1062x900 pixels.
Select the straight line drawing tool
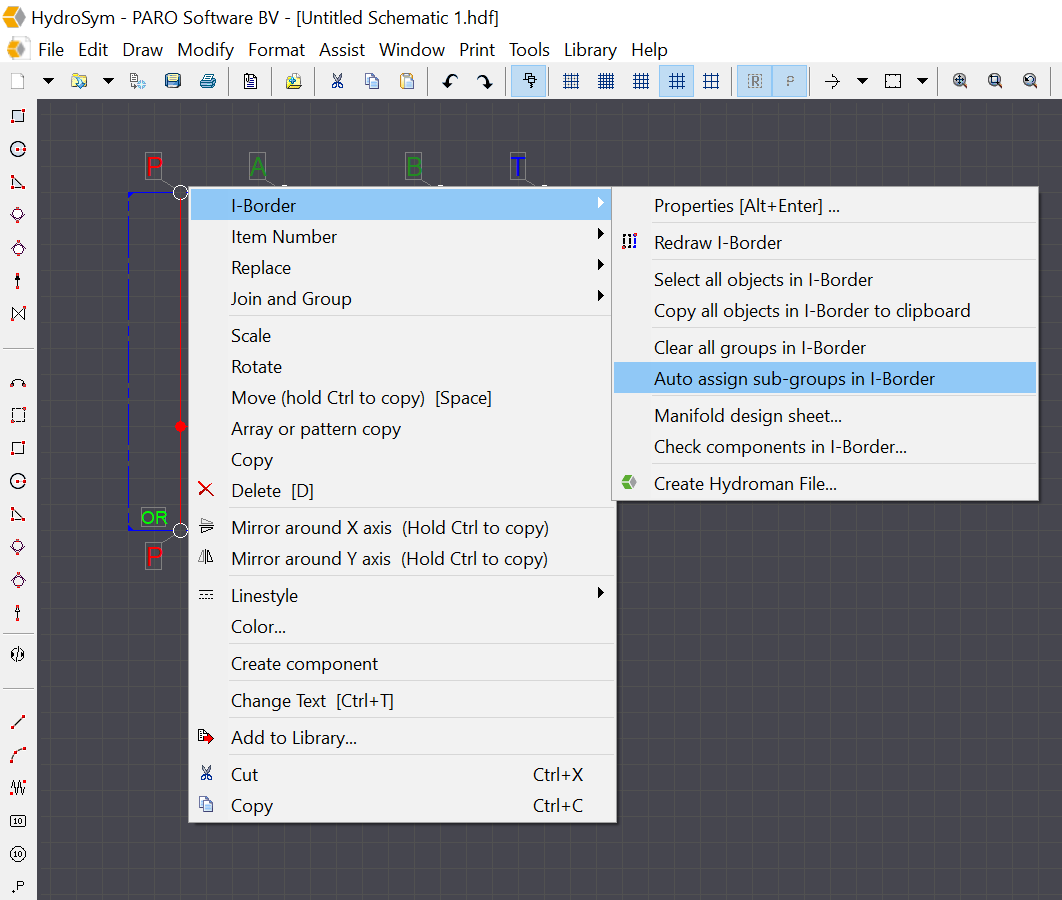pyautogui.click(x=18, y=722)
